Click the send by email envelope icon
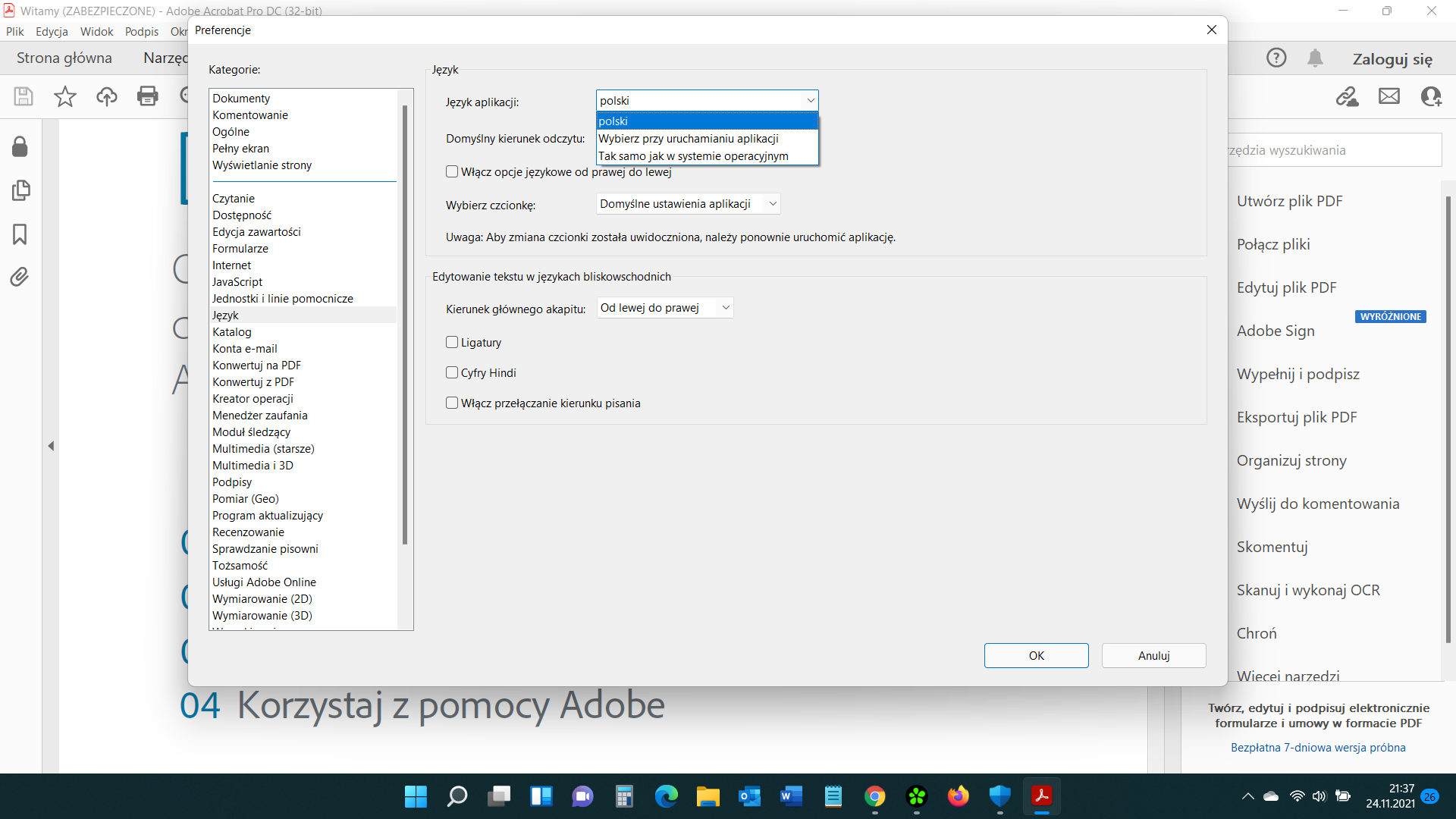 [x=1389, y=96]
